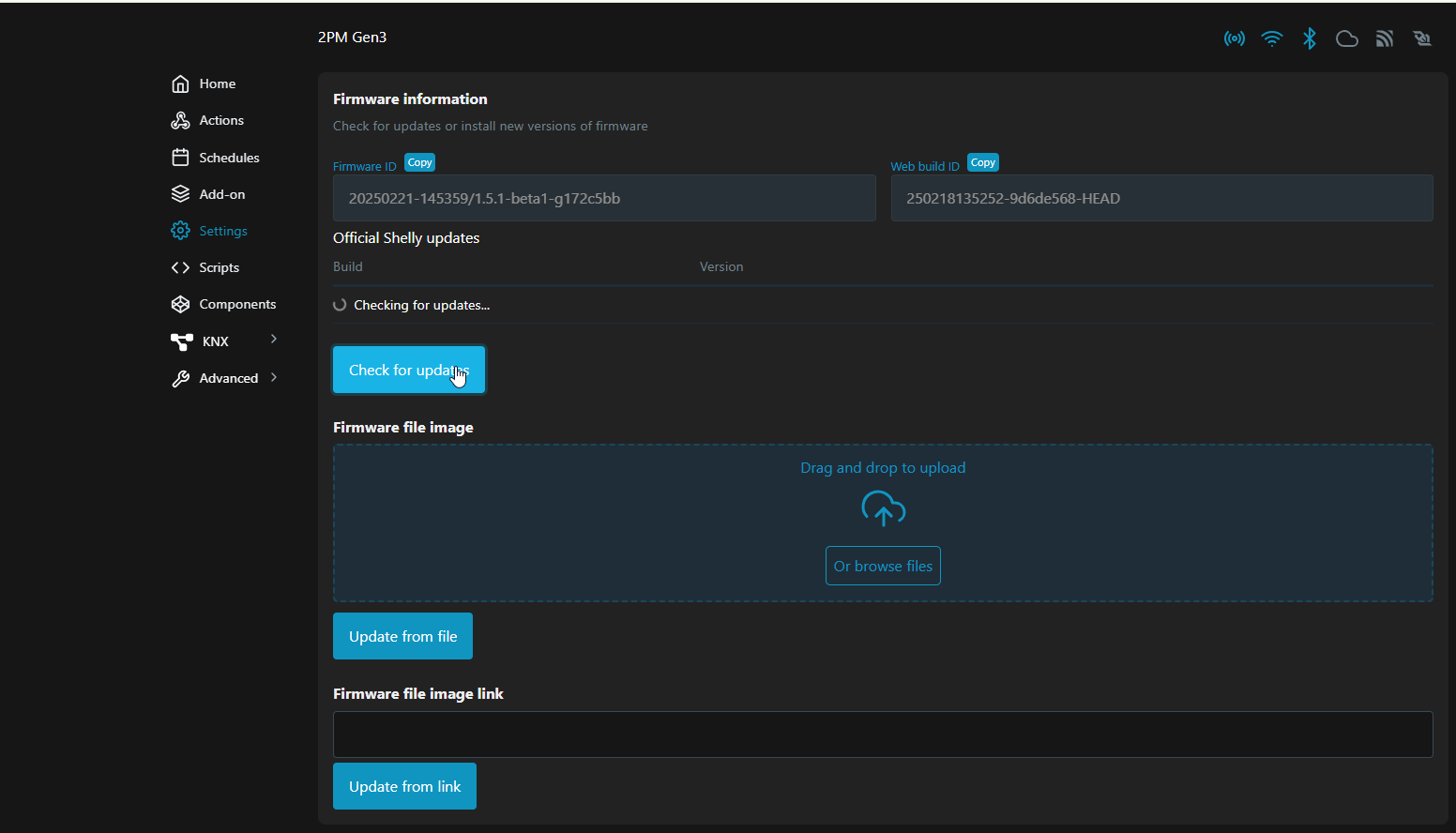The width and height of the screenshot is (1456, 833).
Task: Open Bluetooth status icon in header
Action: click(x=1310, y=38)
